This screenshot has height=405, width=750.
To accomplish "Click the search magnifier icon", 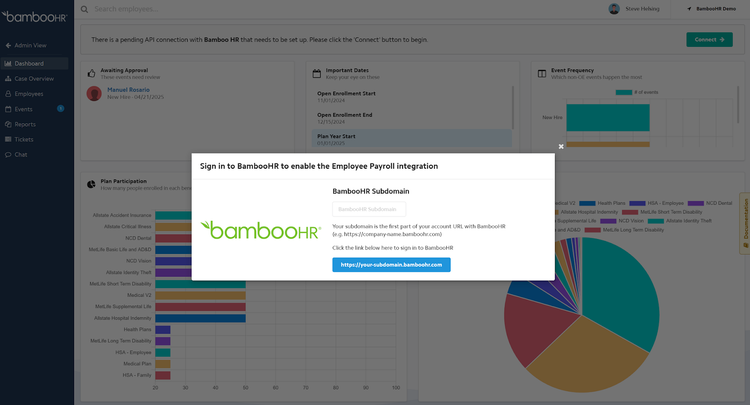I will (84, 9).
